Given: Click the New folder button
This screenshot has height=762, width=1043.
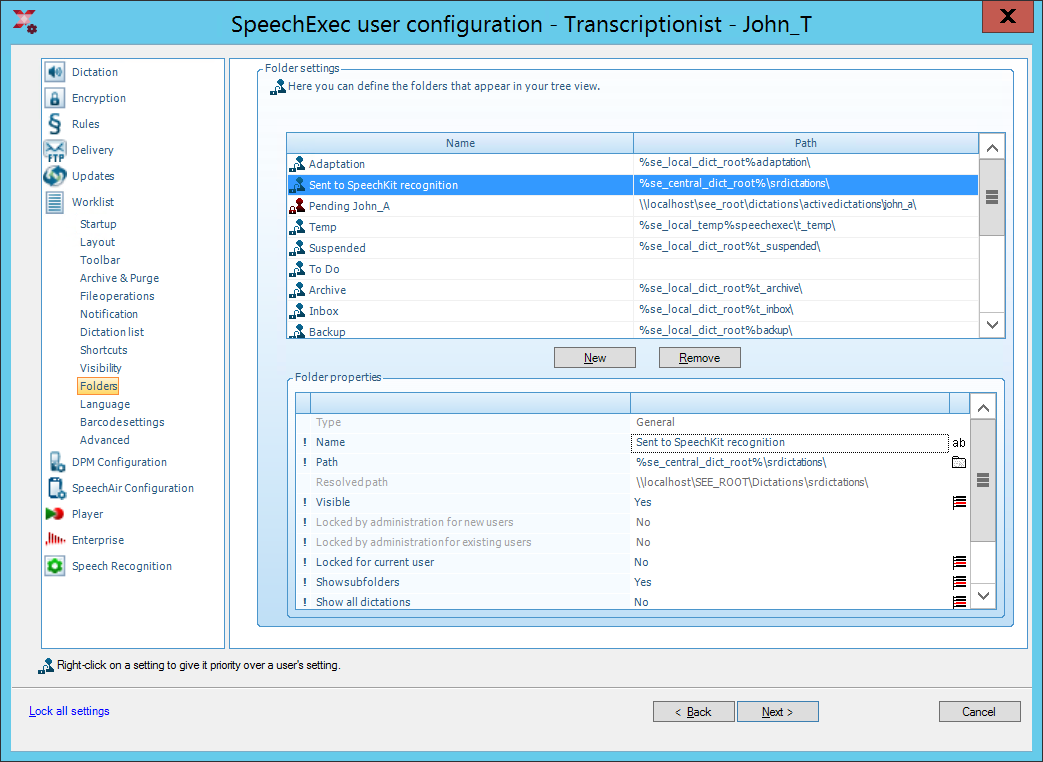Looking at the screenshot, I should [x=595, y=358].
